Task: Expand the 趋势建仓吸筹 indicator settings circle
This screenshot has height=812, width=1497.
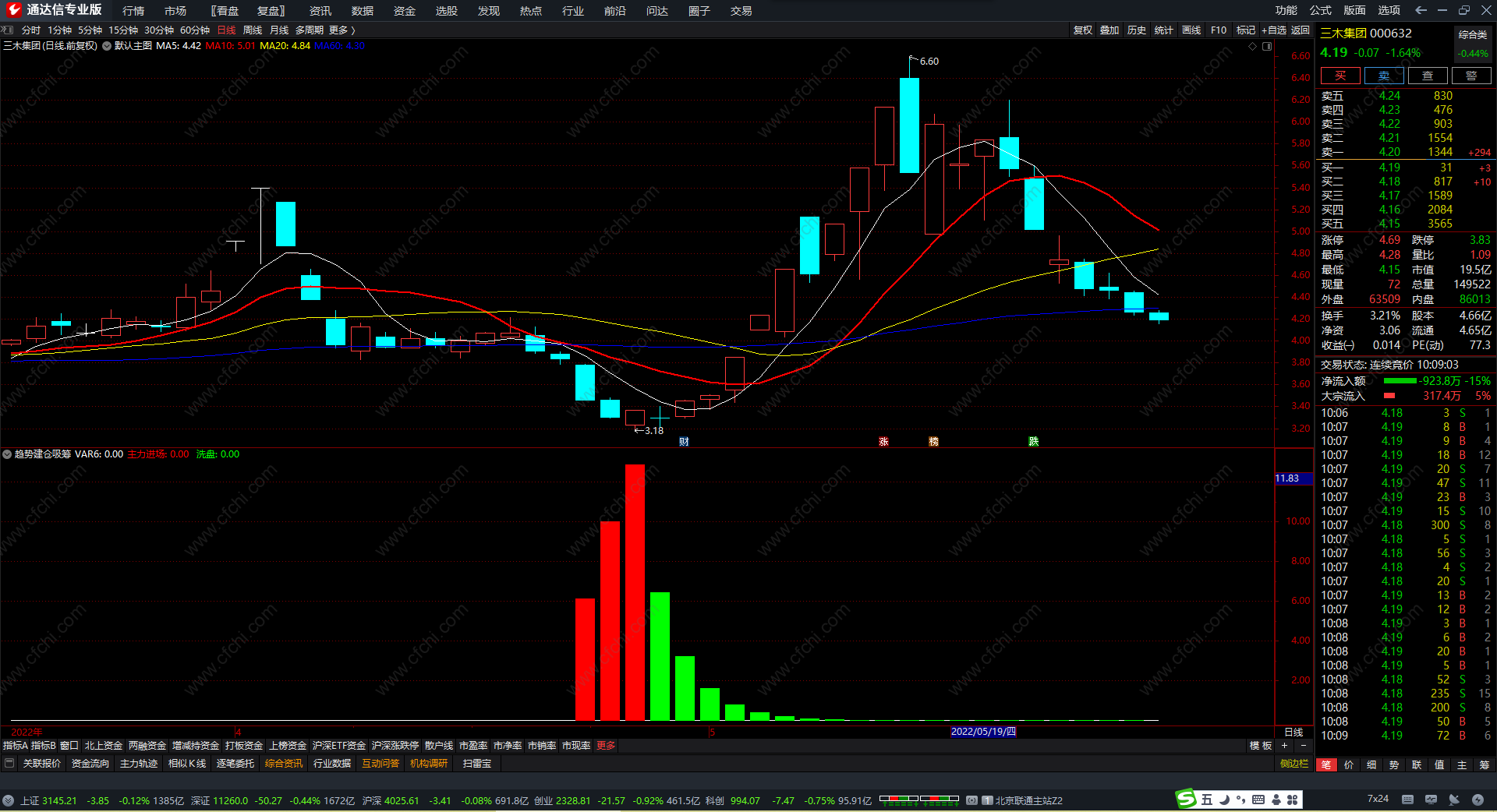Action: (x=7, y=454)
